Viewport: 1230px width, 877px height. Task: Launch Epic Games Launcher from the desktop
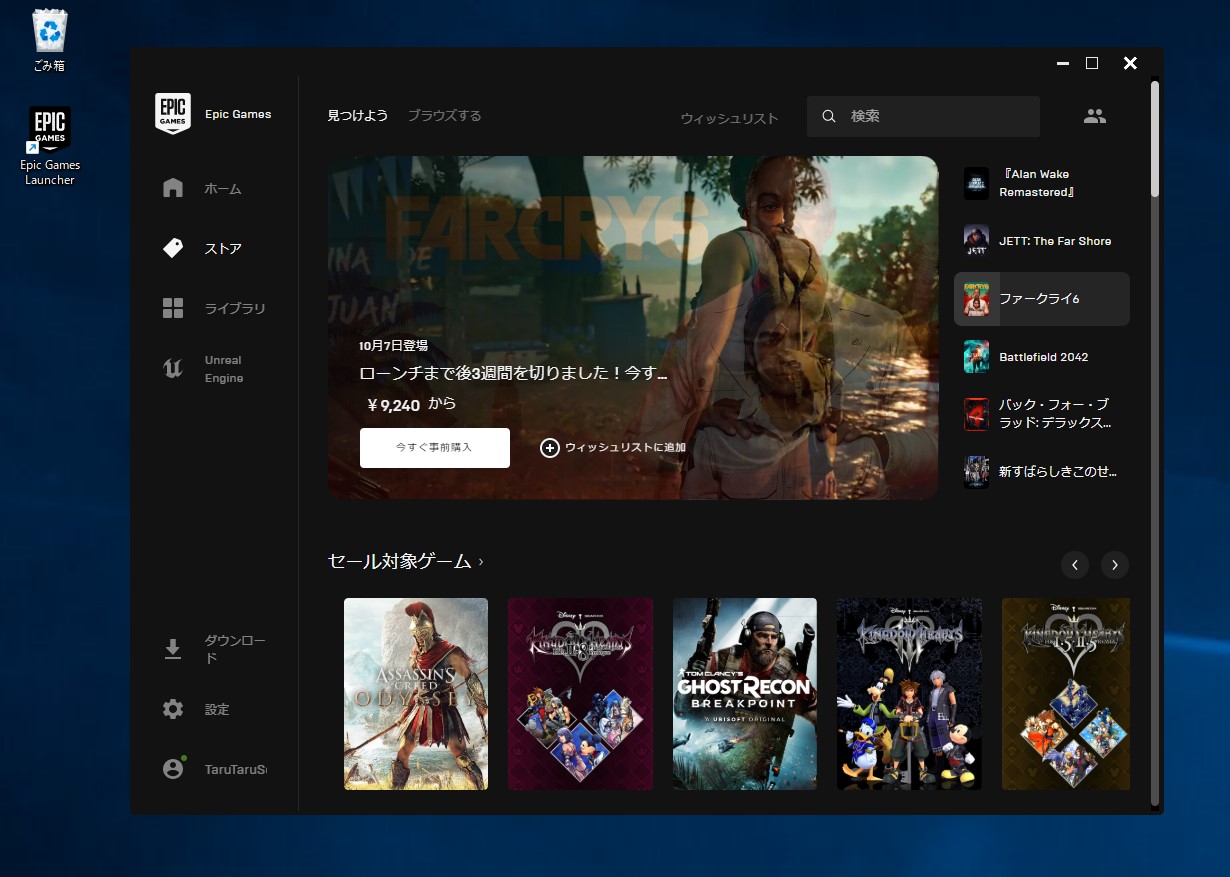(49, 127)
